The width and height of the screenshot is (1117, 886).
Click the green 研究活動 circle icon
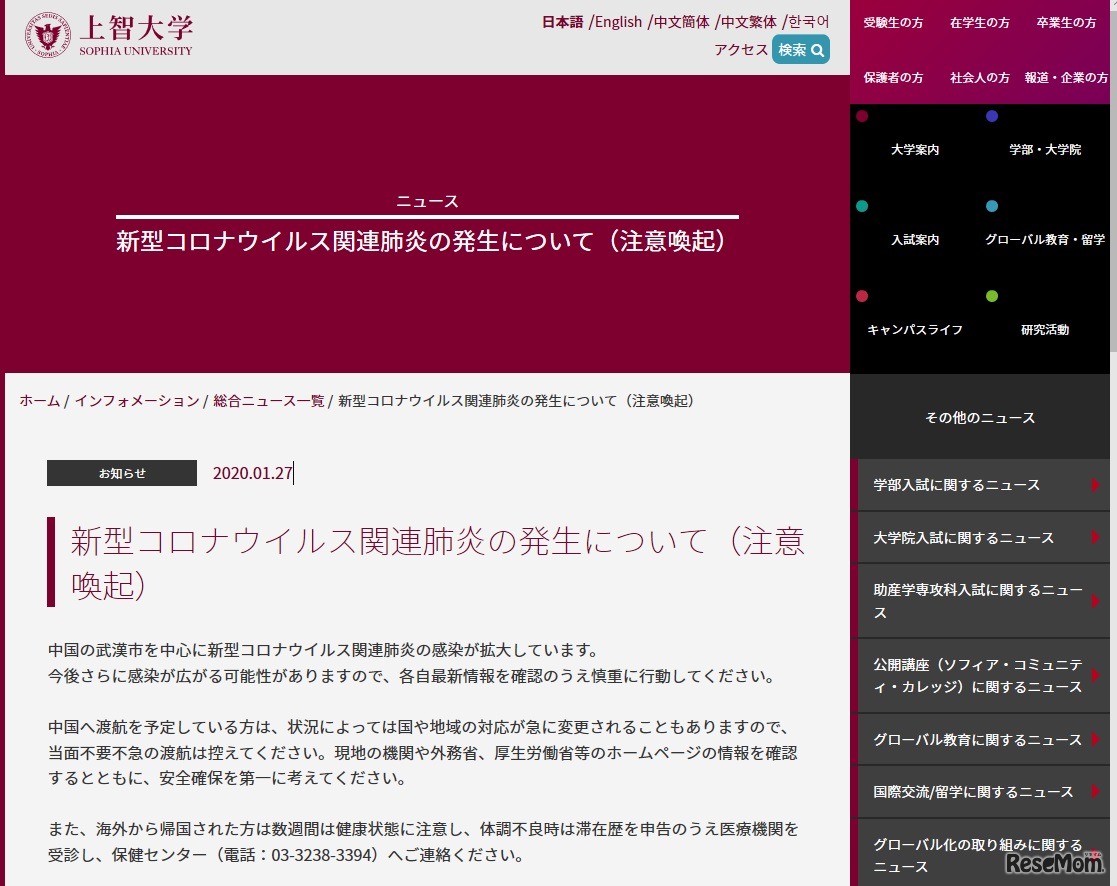992,296
